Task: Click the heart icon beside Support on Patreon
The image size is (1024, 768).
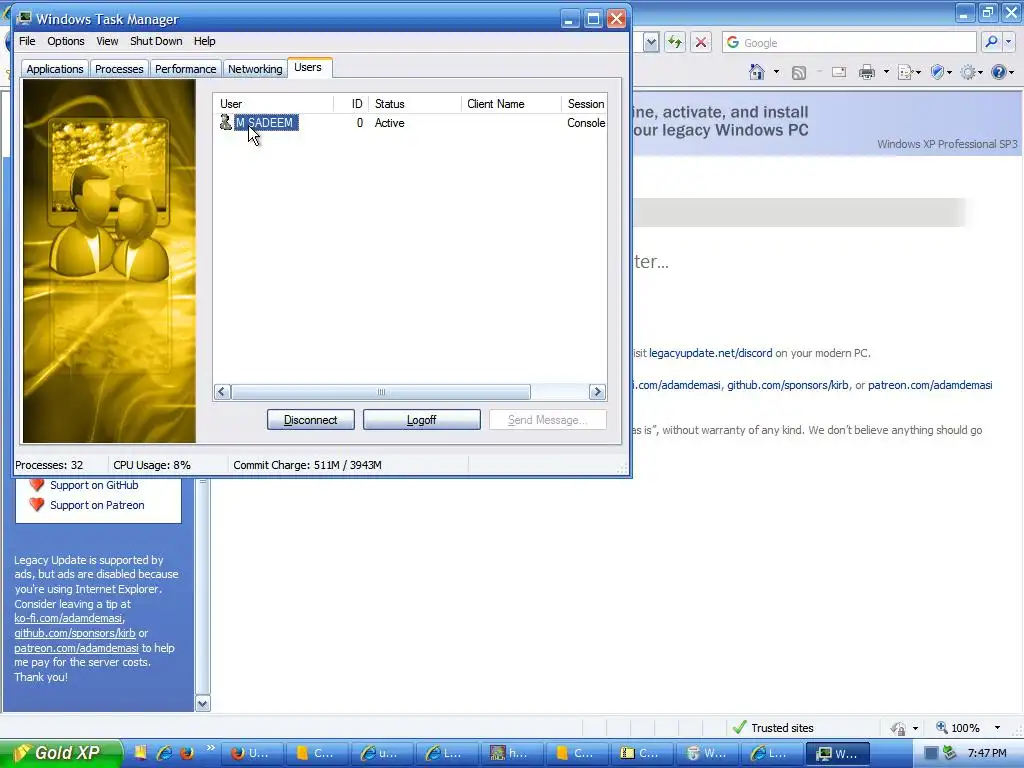Action: click(37, 504)
